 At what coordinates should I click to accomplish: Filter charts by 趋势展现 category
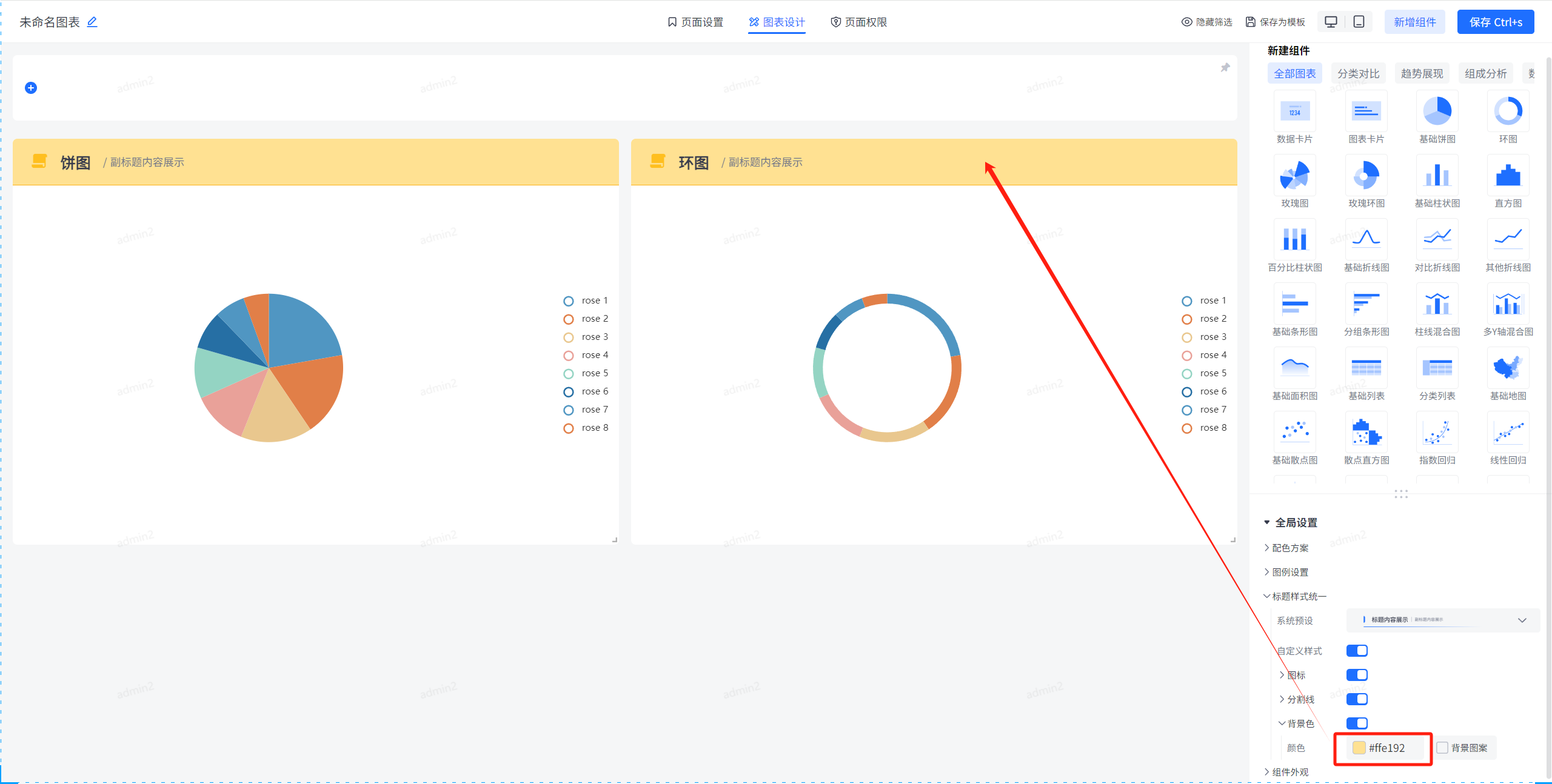tap(1422, 73)
